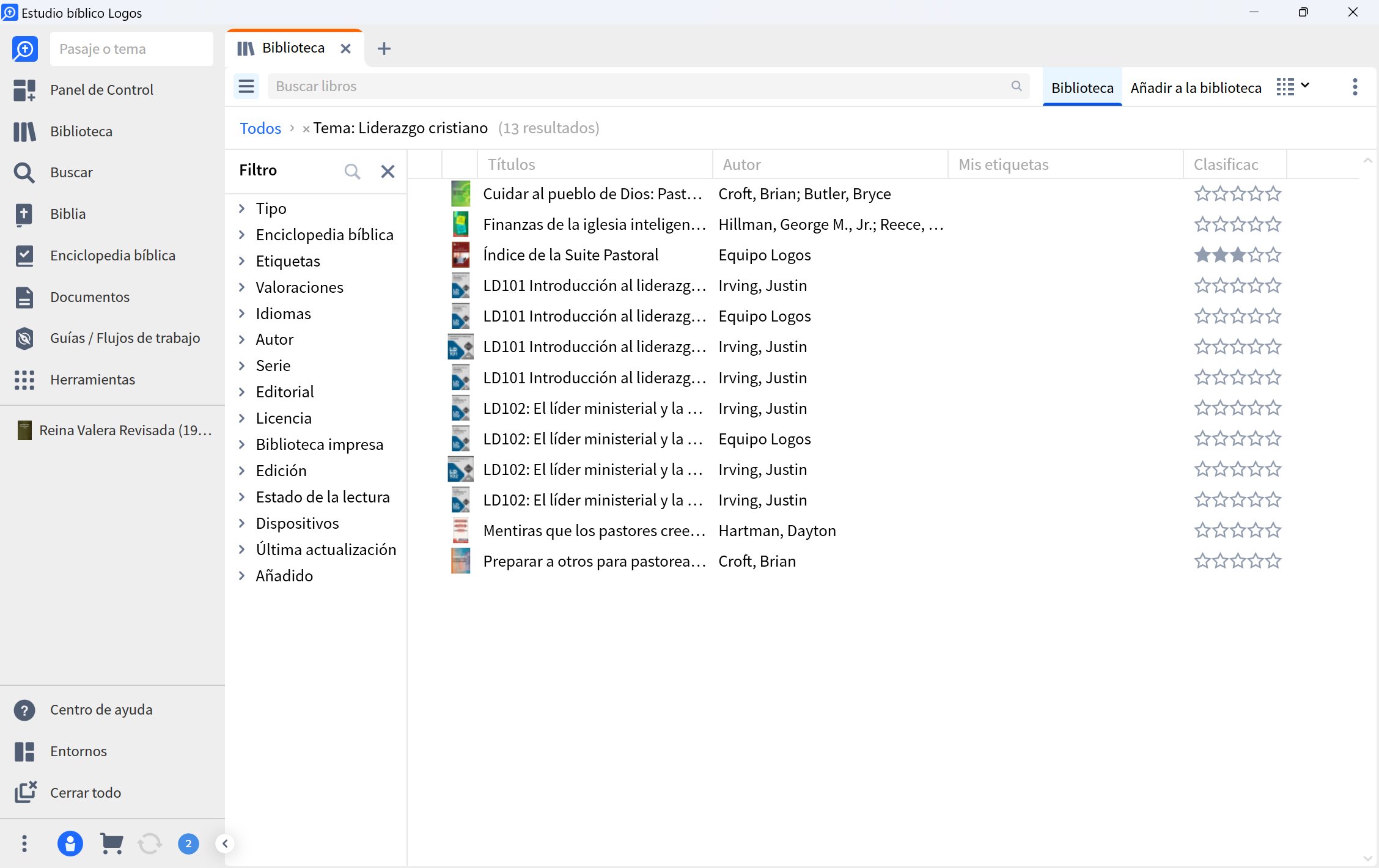Close the Biblioteca tab
The width and height of the screenshot is (1379, 868).
[345, 48]
